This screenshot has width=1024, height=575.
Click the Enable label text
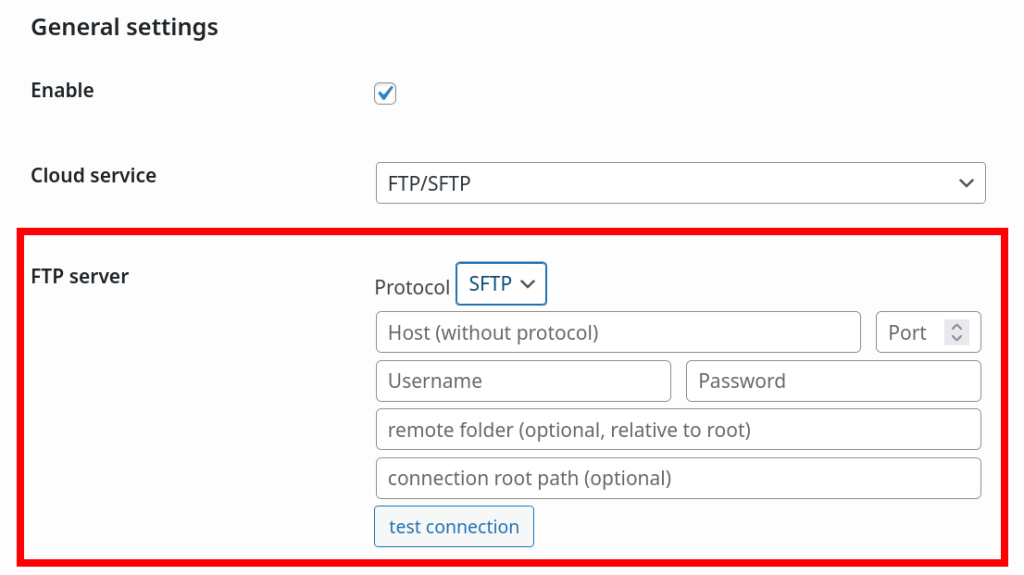pos(62,90)
